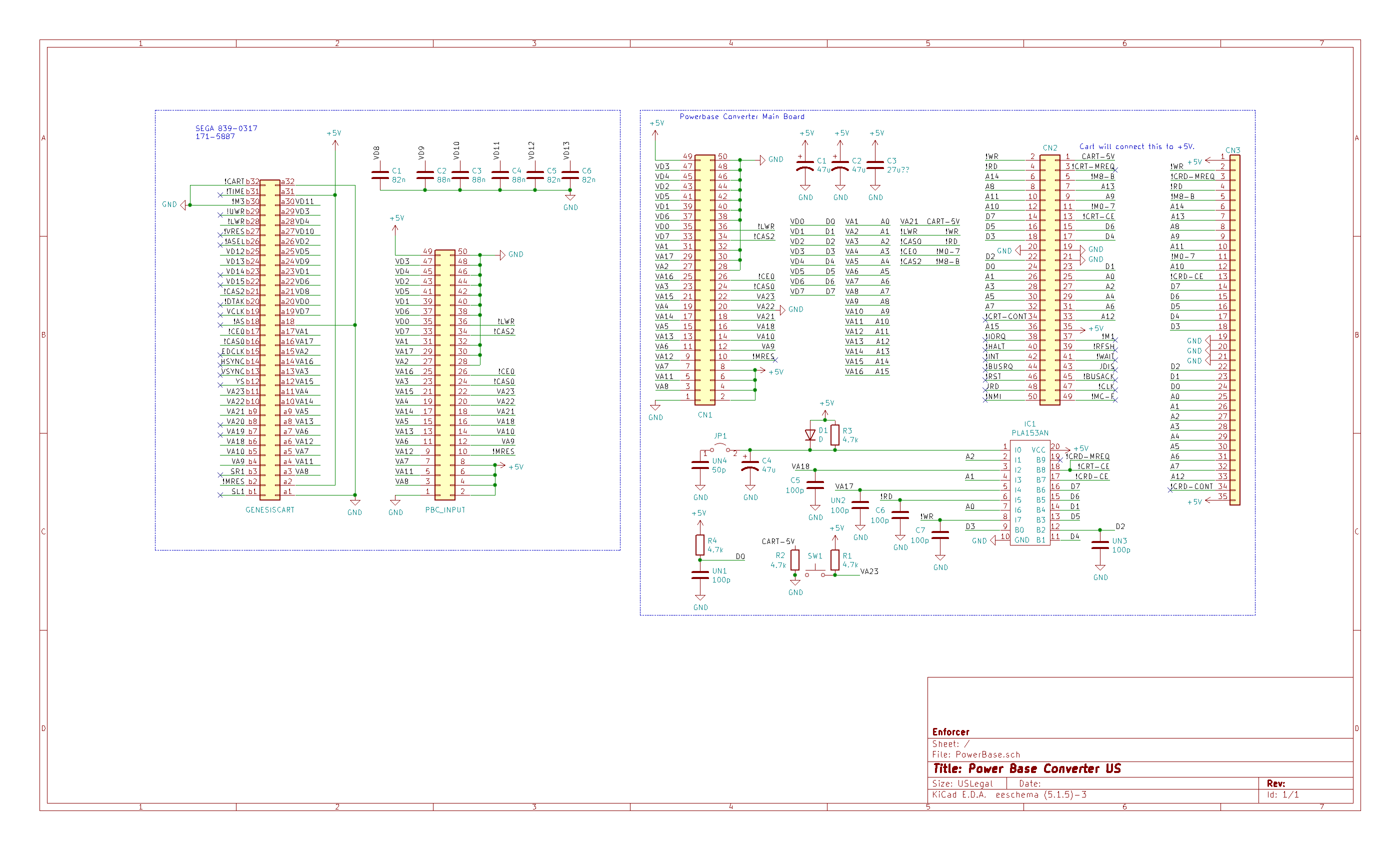Click resistor R2 symbol
The width and height of the screenshot is (1400, 850).
click(795, 559)
